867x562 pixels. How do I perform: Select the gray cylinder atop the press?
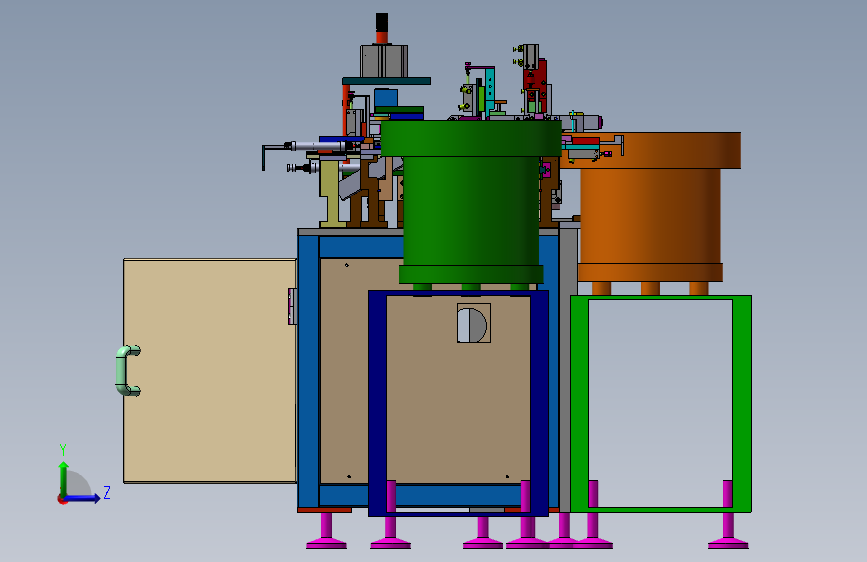[x=384, y=61]
